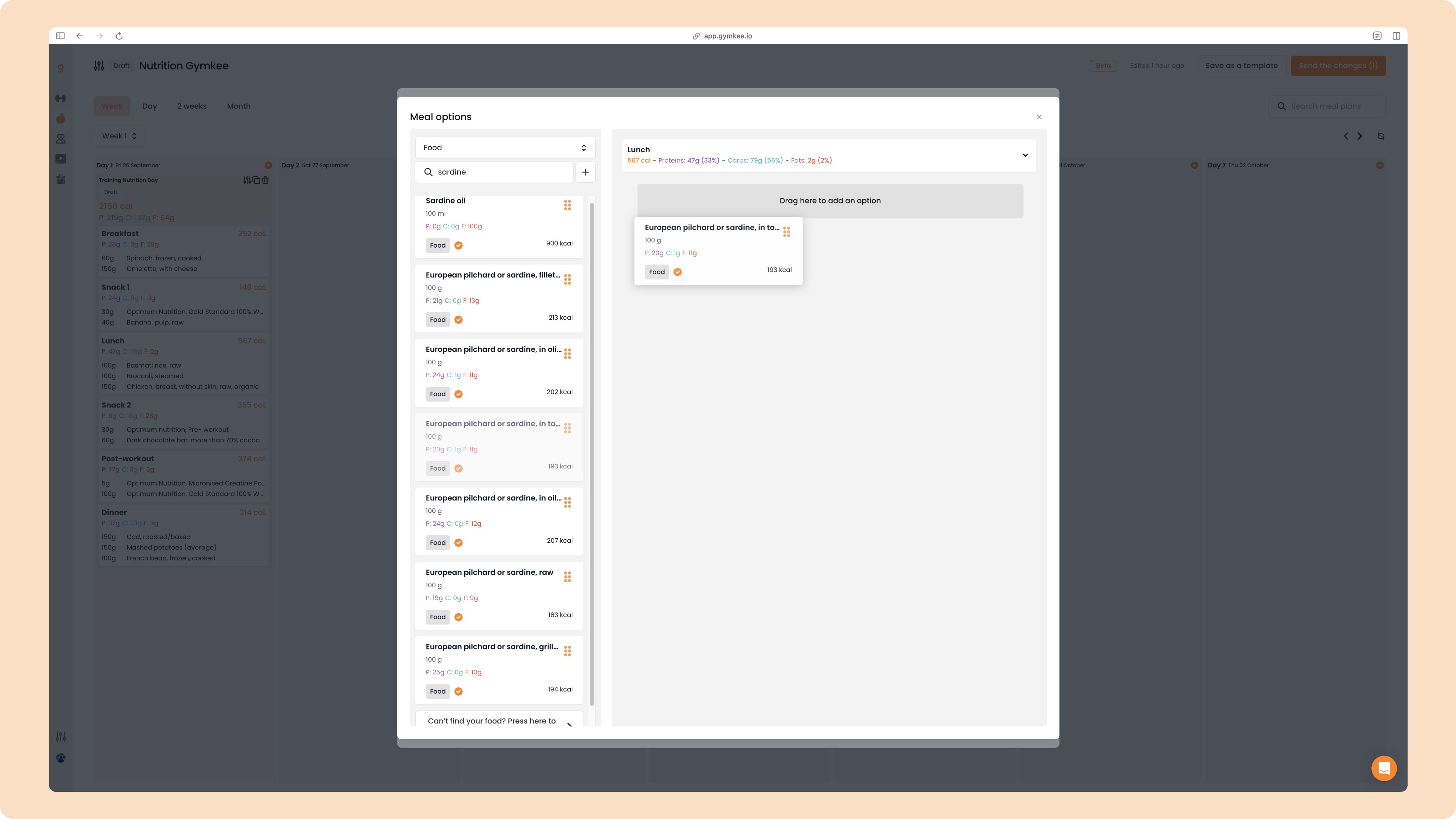Click the plus button next to search
This screenshot has height=819, width=1456.
click(x=586, y=172)
